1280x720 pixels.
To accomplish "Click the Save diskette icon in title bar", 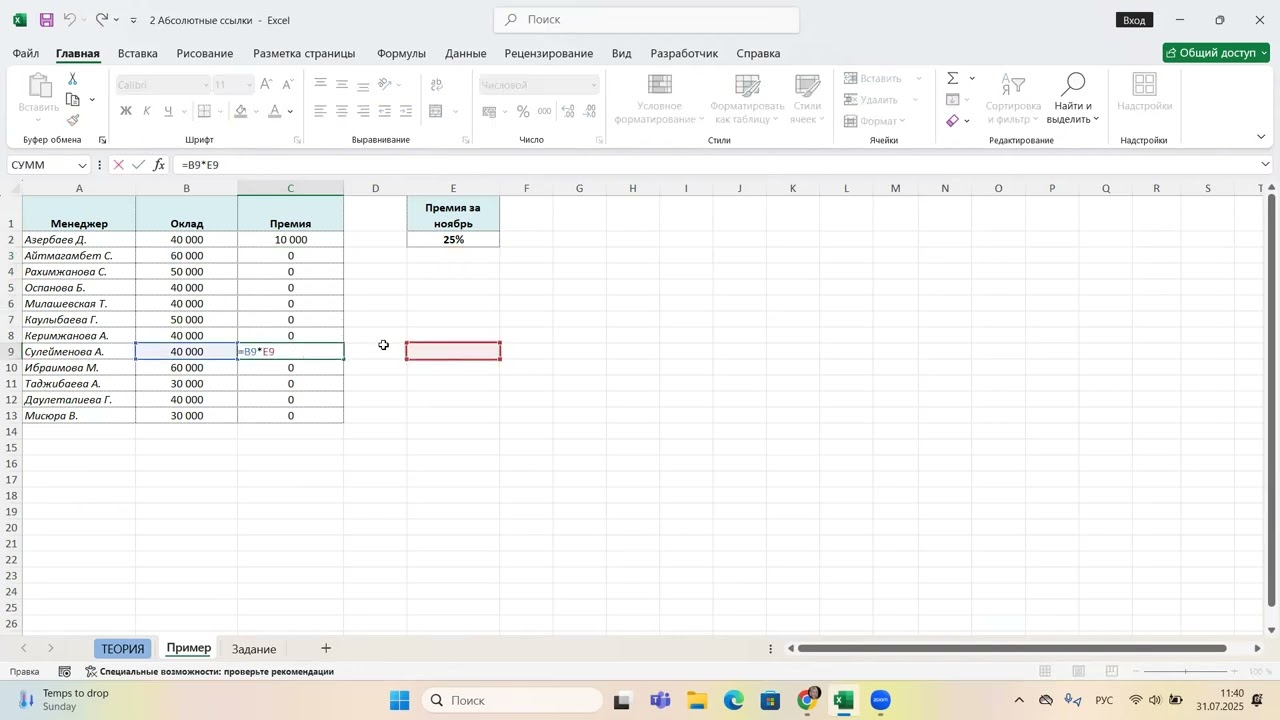I will point(46,20).
